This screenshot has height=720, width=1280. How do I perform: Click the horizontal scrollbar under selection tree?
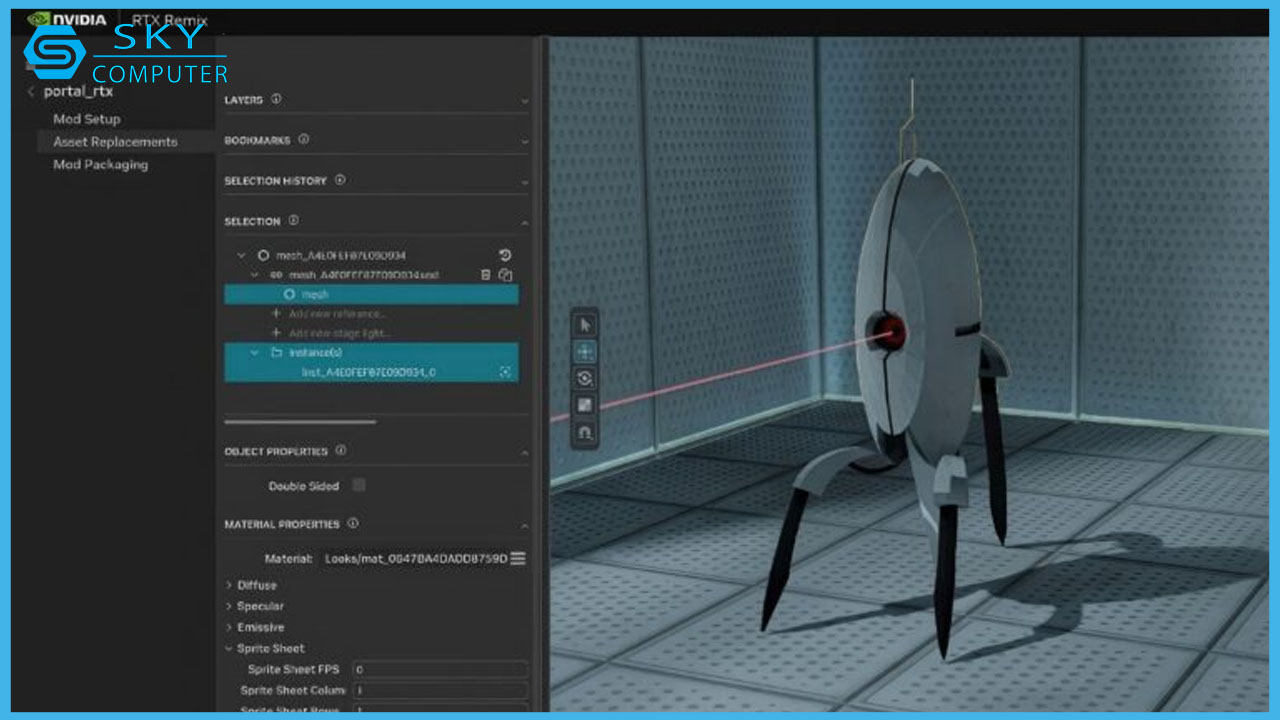pyautogui.click(x=300, y=421)
